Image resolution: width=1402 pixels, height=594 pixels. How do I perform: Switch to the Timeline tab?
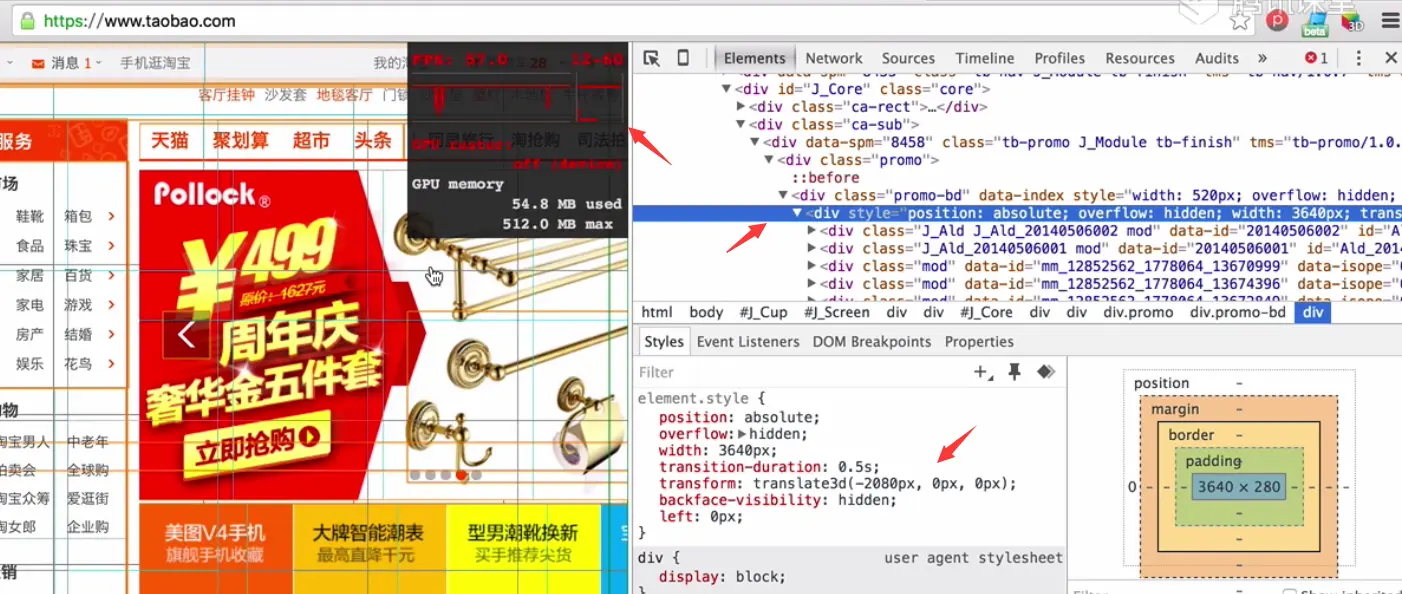[984, 58]
